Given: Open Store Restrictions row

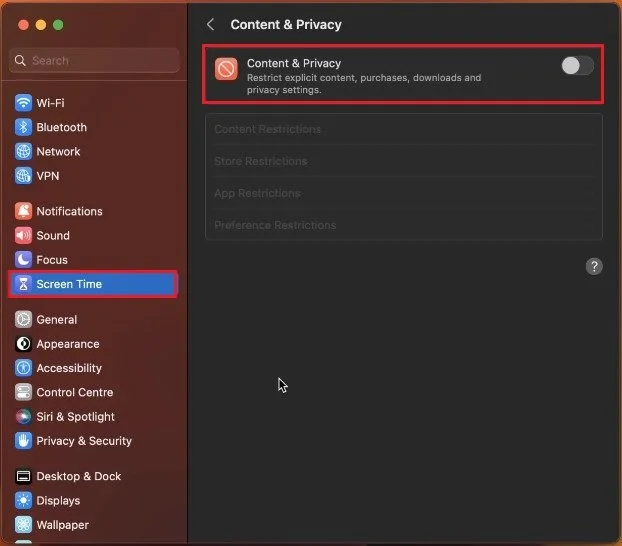Looking at the screenshot, I should 404,161.
